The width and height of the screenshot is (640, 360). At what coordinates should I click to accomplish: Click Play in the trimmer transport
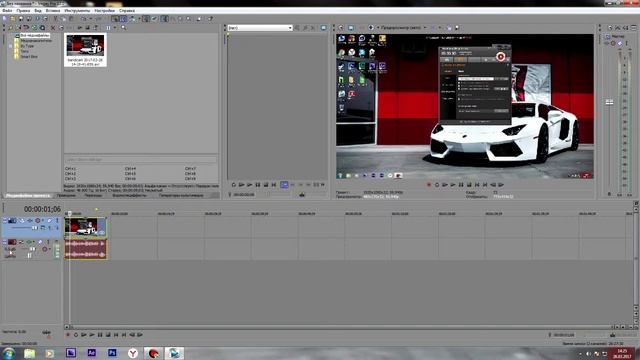249,184
